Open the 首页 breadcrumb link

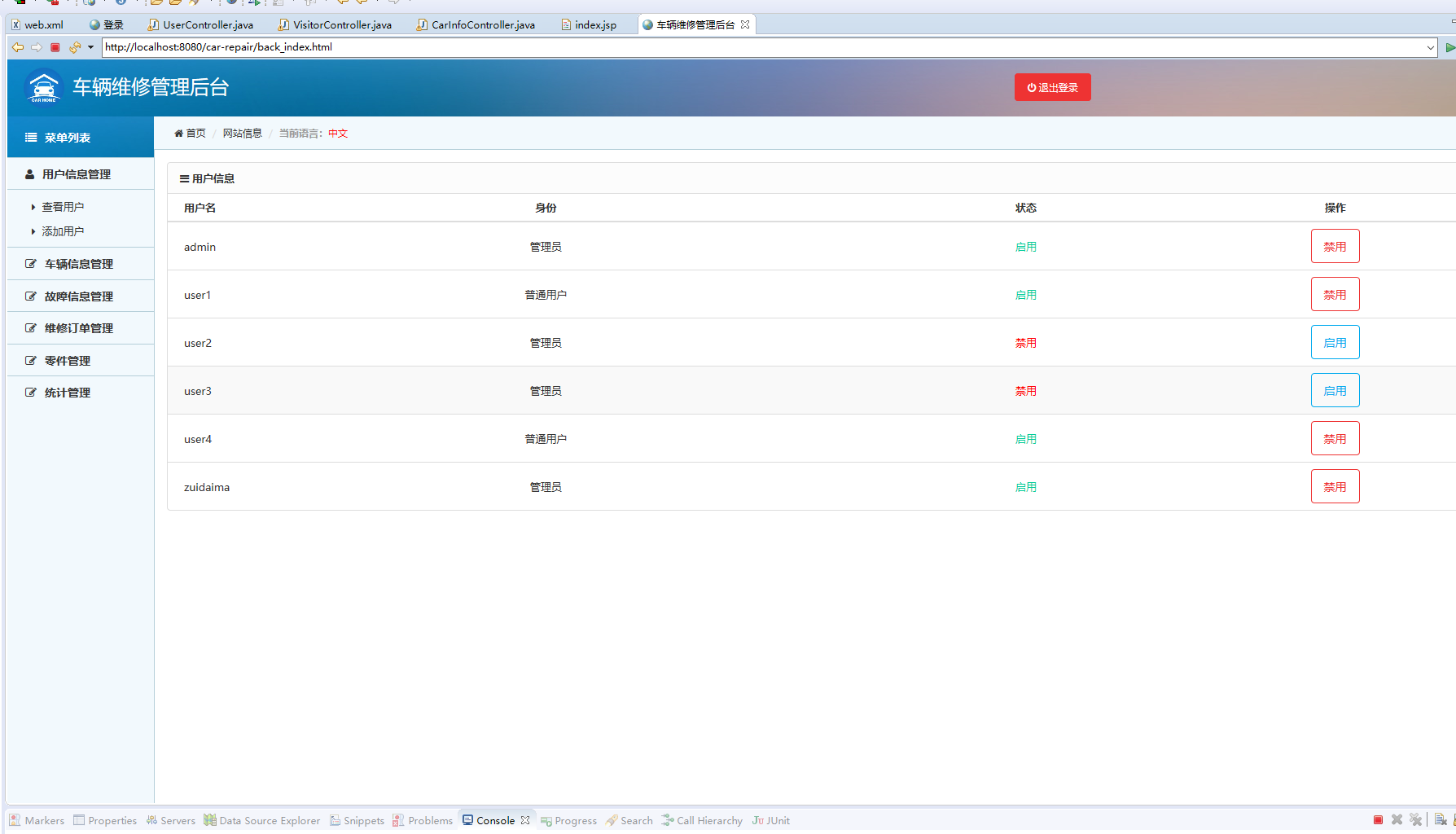coord(195,133)
